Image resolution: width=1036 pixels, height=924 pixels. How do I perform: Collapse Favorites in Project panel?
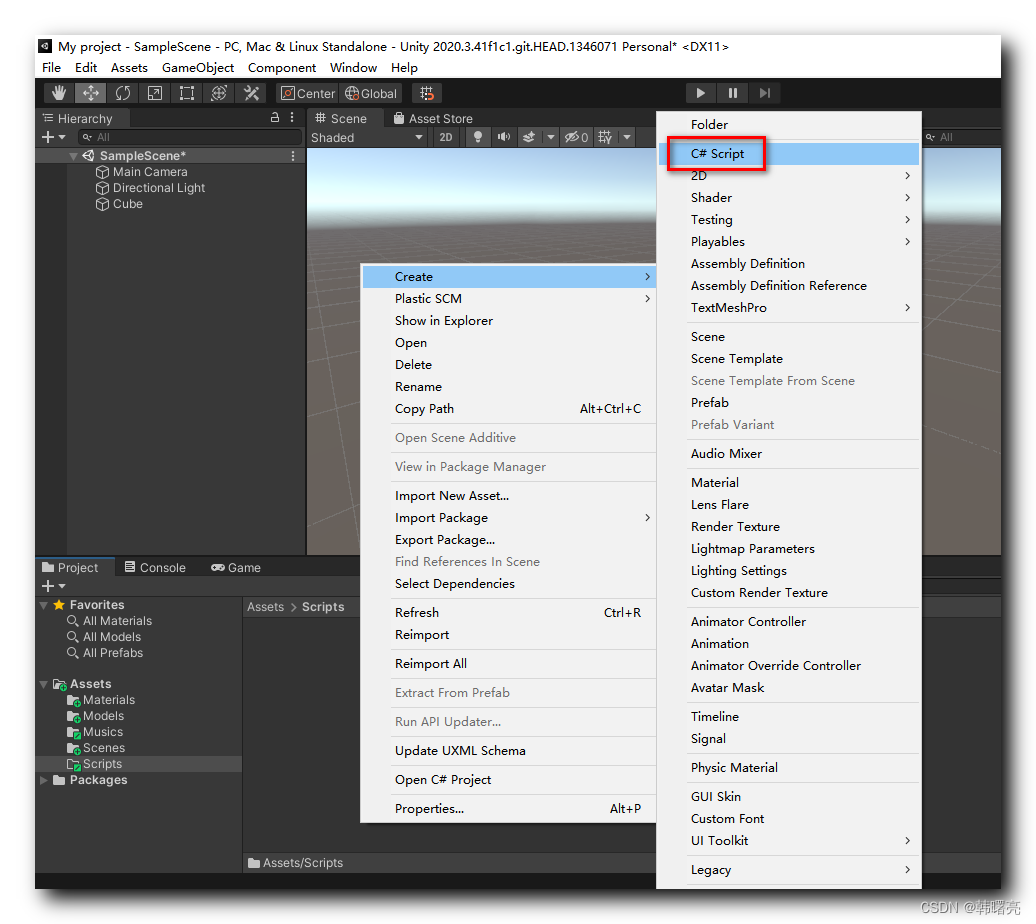click(44, 605)
